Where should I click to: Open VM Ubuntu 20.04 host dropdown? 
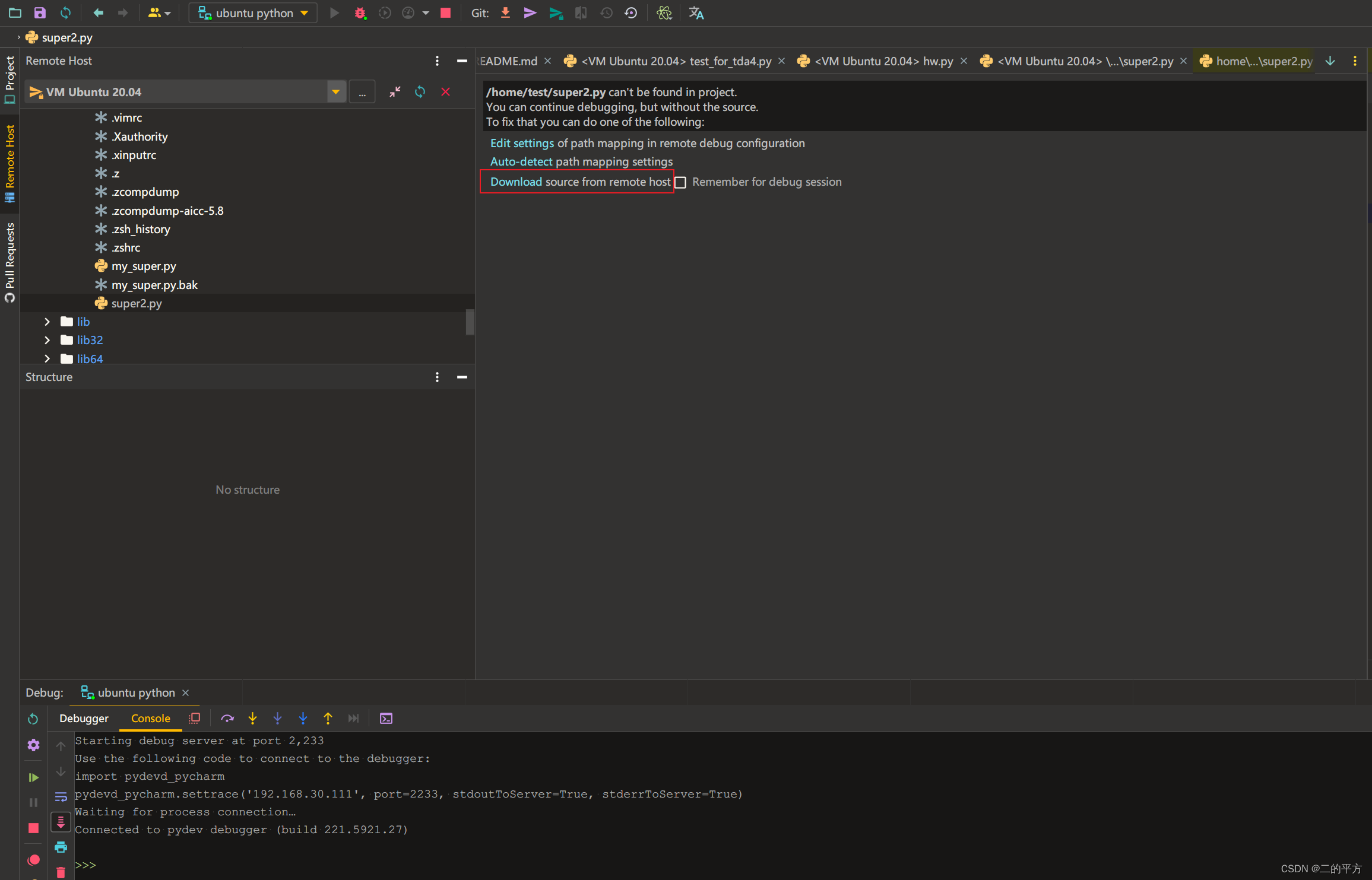[335, 92]
